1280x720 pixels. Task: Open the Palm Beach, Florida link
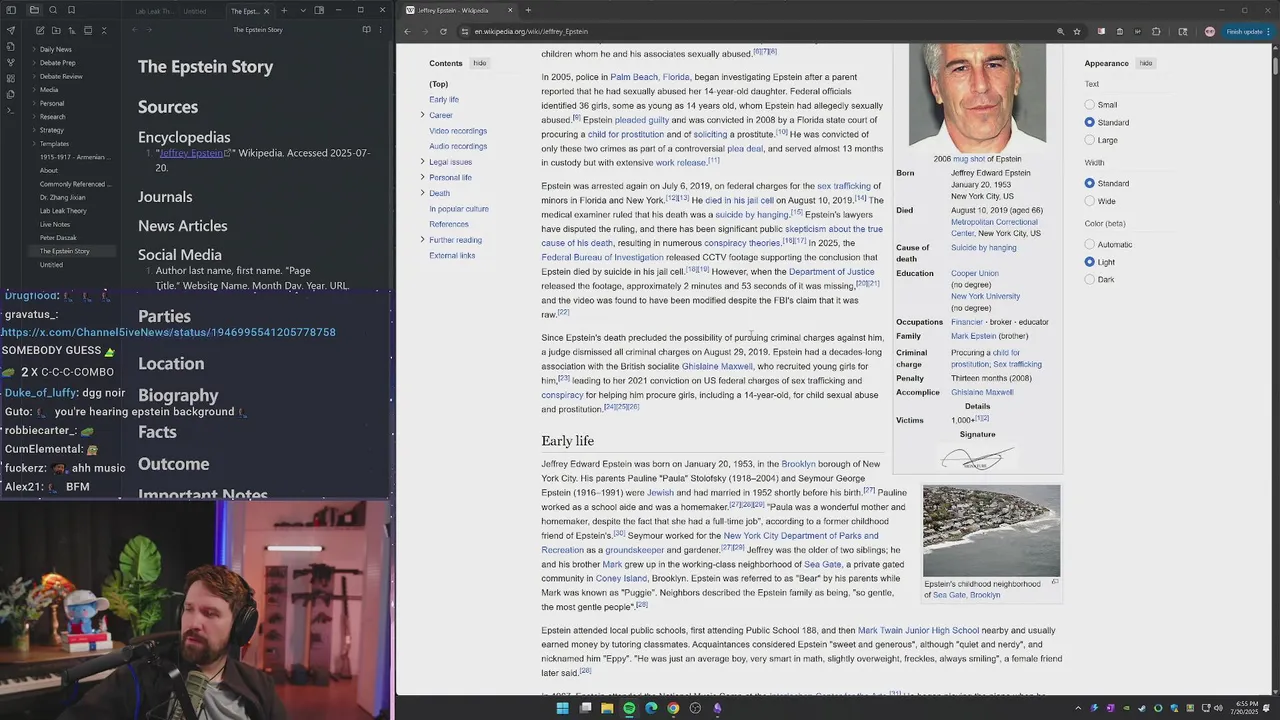650,77
